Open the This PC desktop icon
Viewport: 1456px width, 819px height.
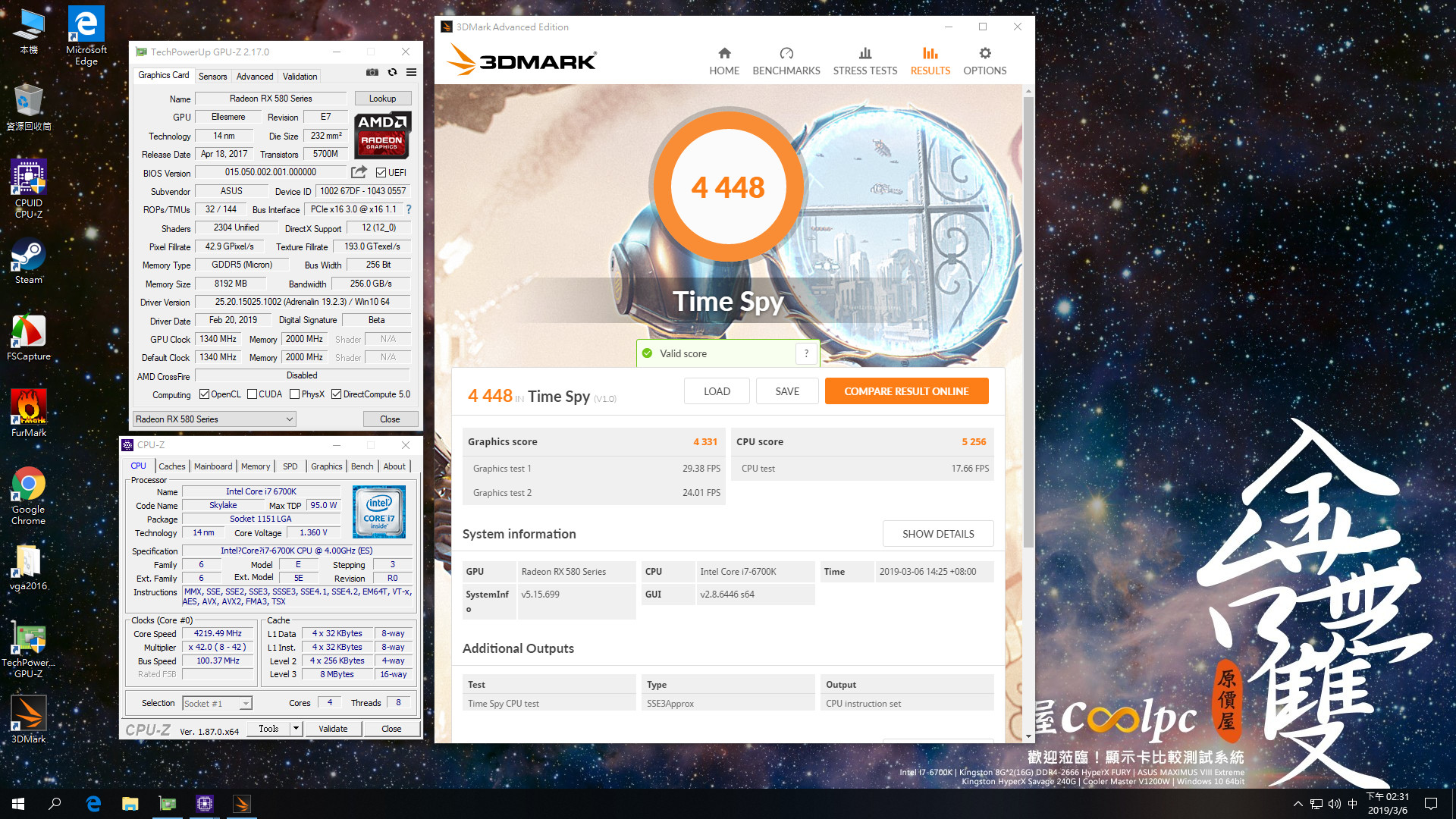[x=29, y=32]
